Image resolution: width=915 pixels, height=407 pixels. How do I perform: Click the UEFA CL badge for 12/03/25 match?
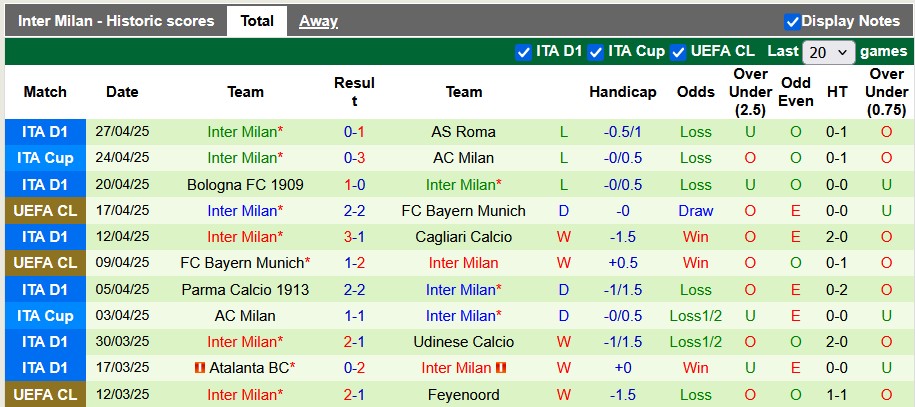point(45,395)
